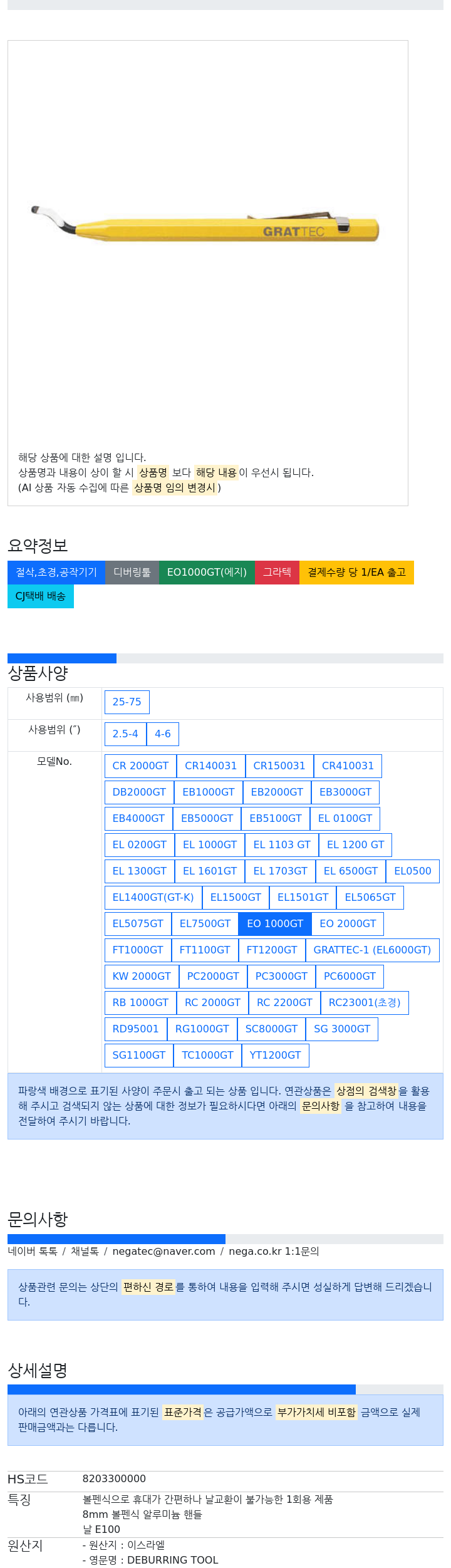Open model EL 1703GT
451x1568 pixels.
[x=281, y=871]
